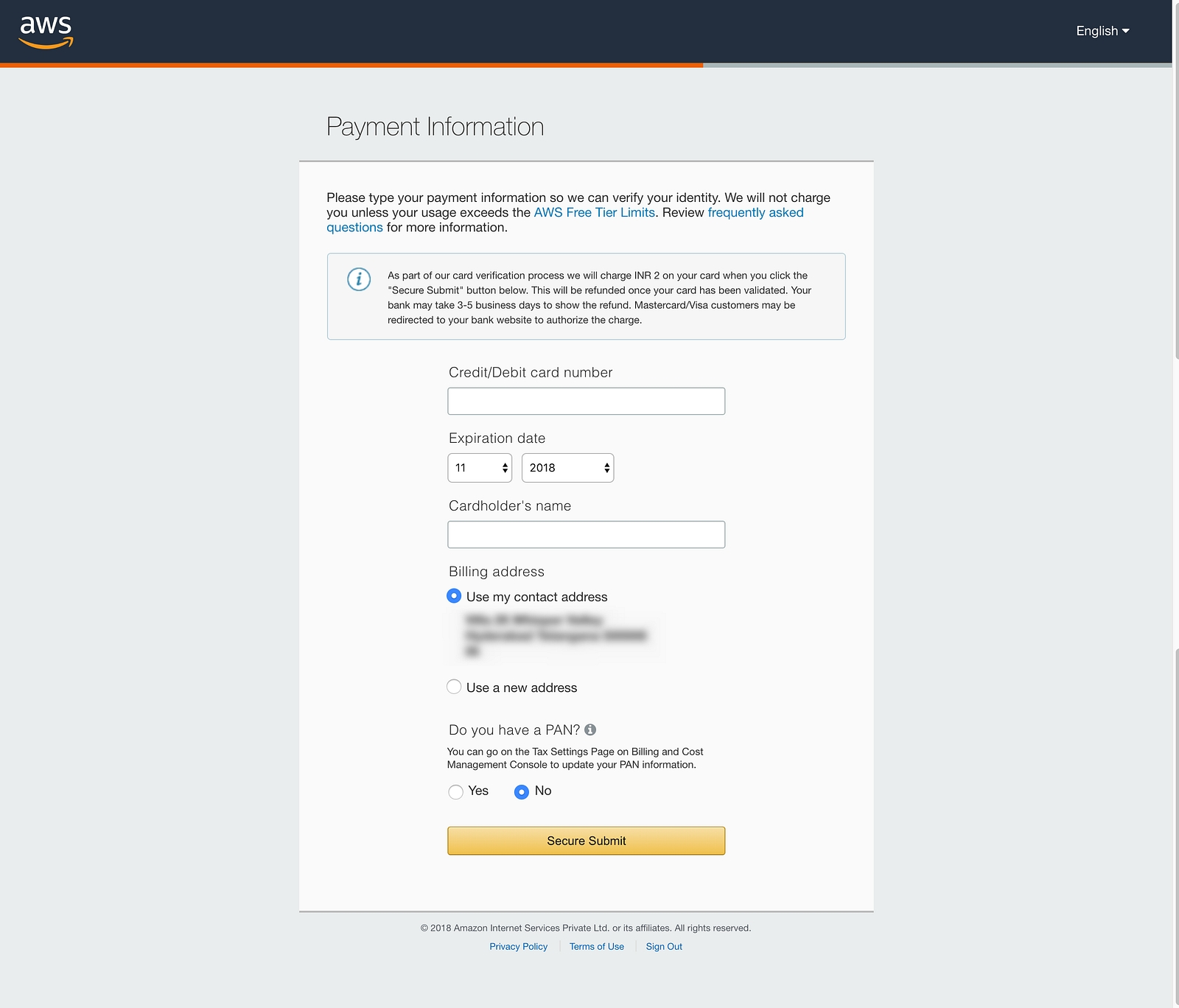1179x1008 pixels.
Task: Choose No for having a PAN
Action: click(x=522, y=791)
